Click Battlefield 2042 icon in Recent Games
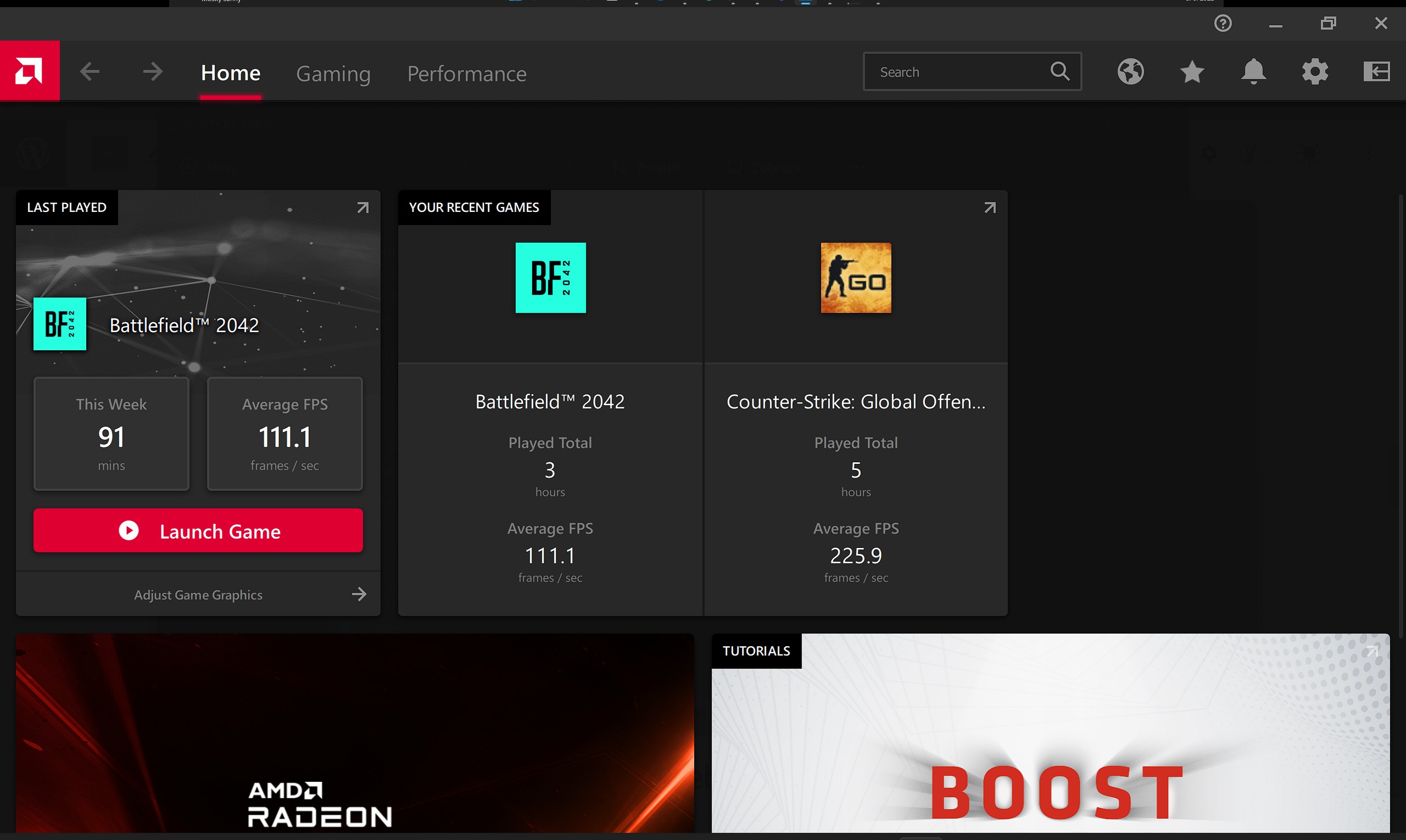This screenshot has height=840, width=1406. coord(550,278)
